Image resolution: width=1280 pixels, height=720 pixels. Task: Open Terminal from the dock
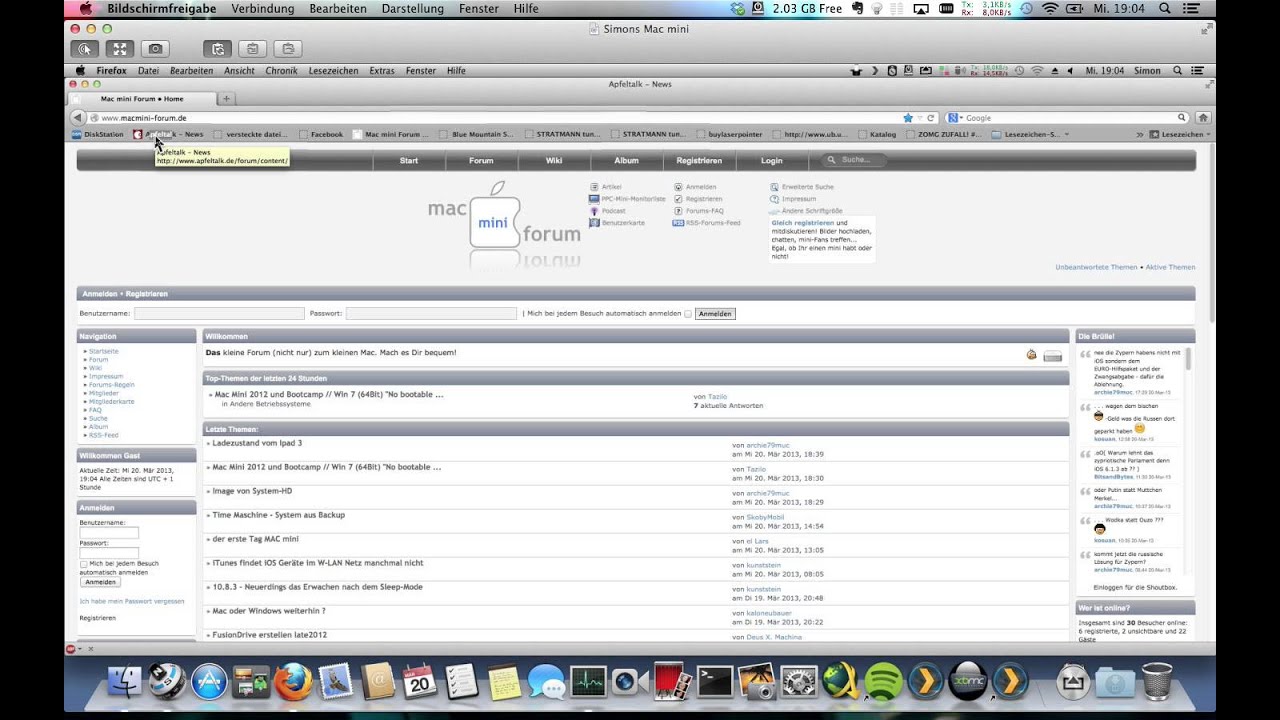click(x=715, y=681)
